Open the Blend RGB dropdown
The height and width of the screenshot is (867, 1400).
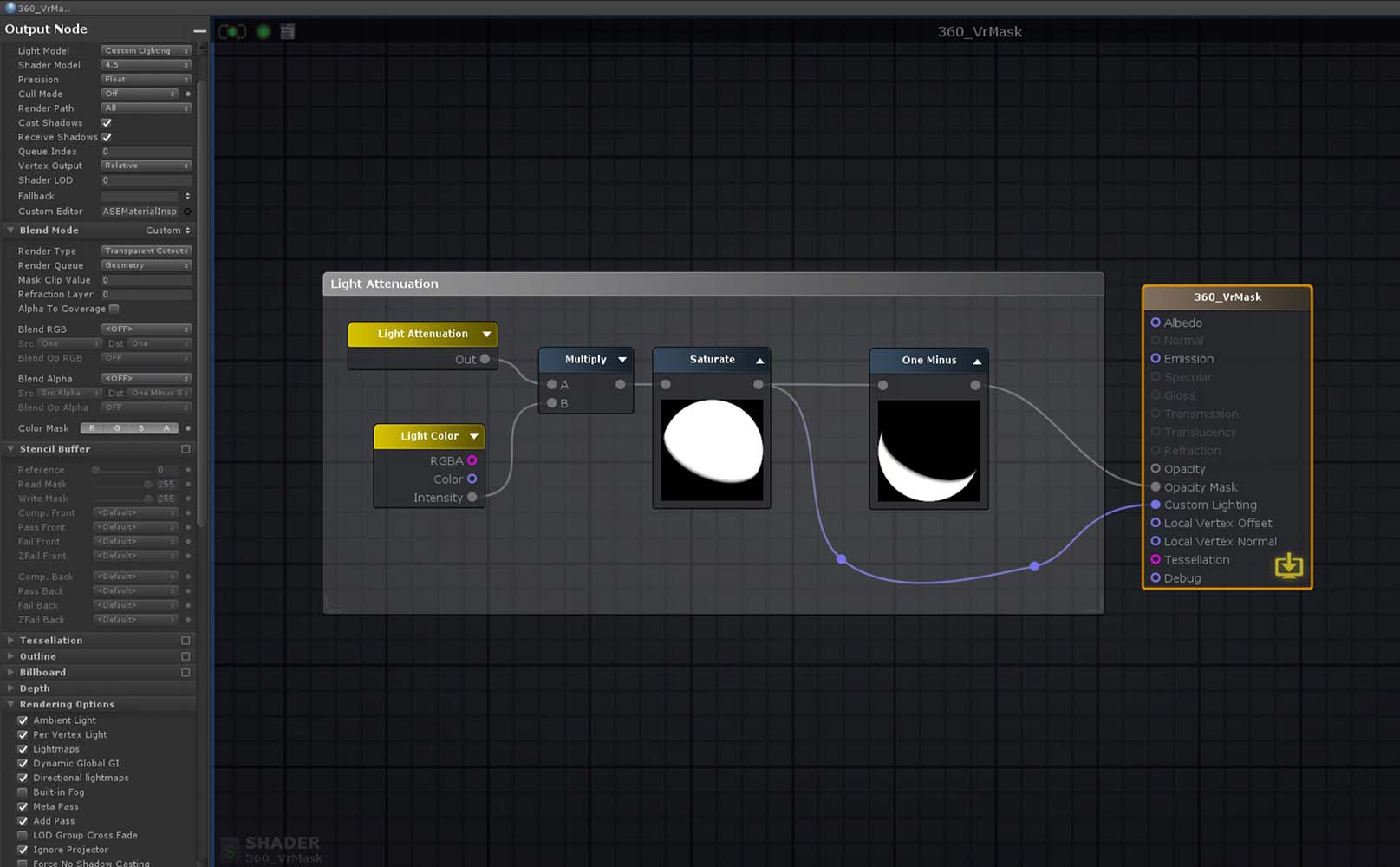(146, 329)
